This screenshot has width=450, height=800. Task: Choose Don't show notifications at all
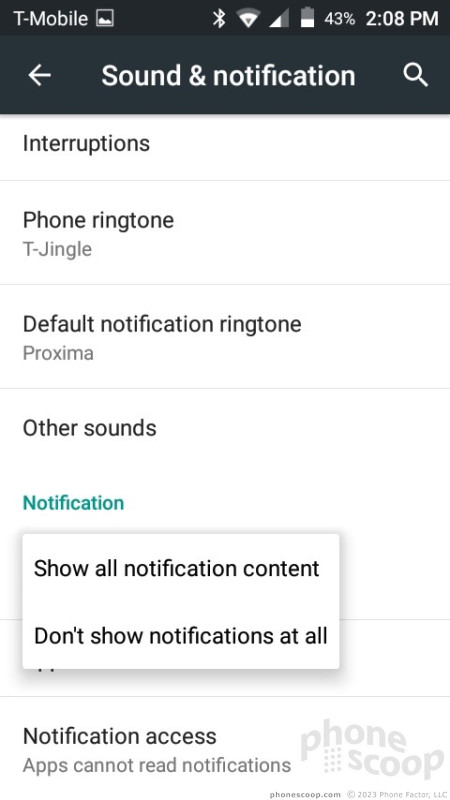point(181,636)
